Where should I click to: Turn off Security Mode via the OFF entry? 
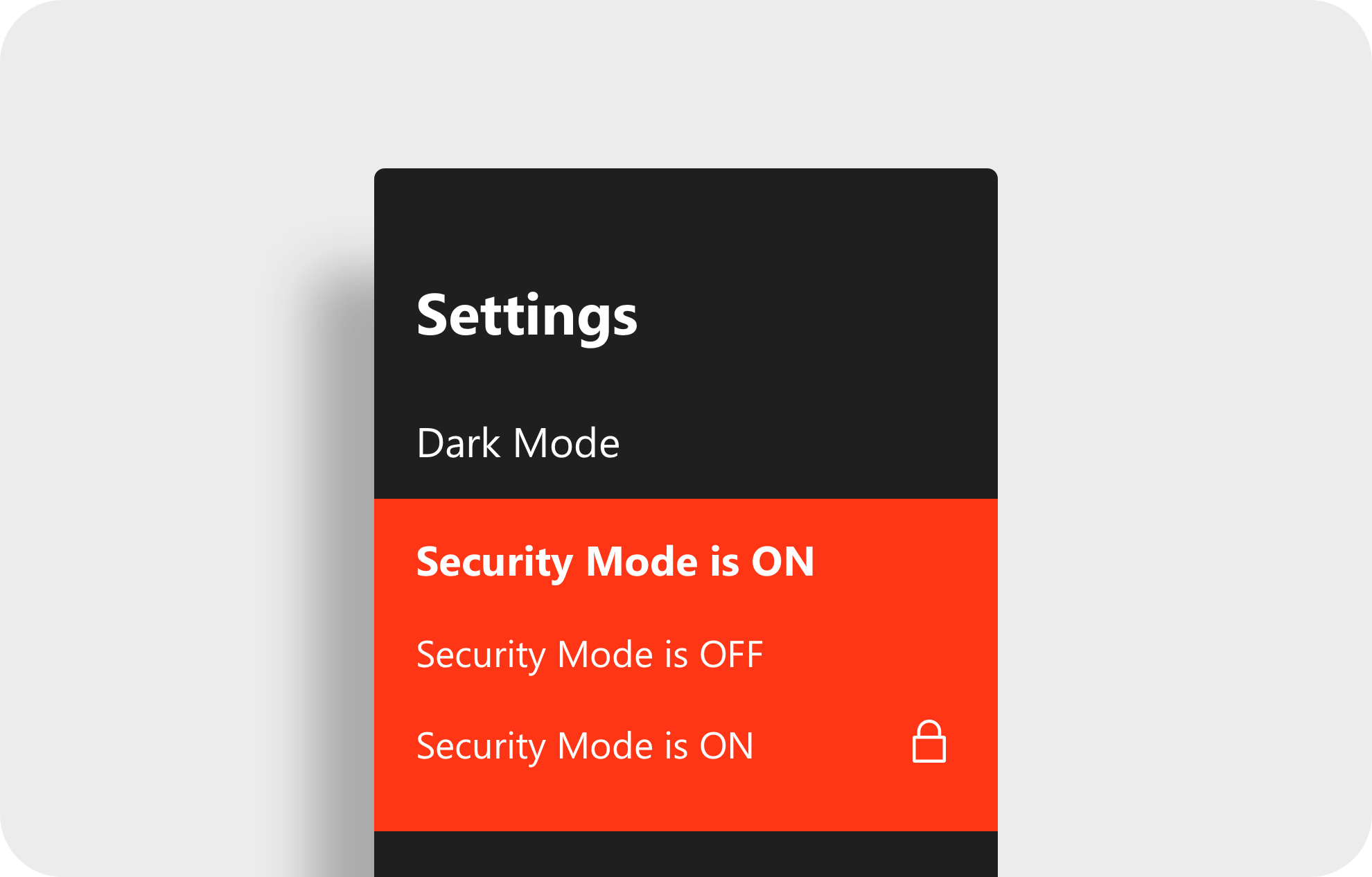coord(589,655)
